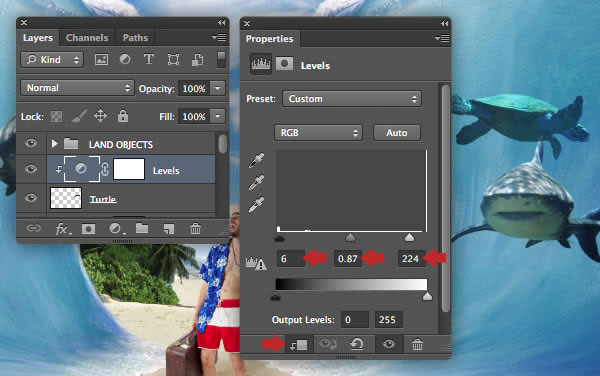600x376 pixels.
Task: Open the Opacity slider dropdown arrow
Action: pyautogui.click(x=218, y=88)
